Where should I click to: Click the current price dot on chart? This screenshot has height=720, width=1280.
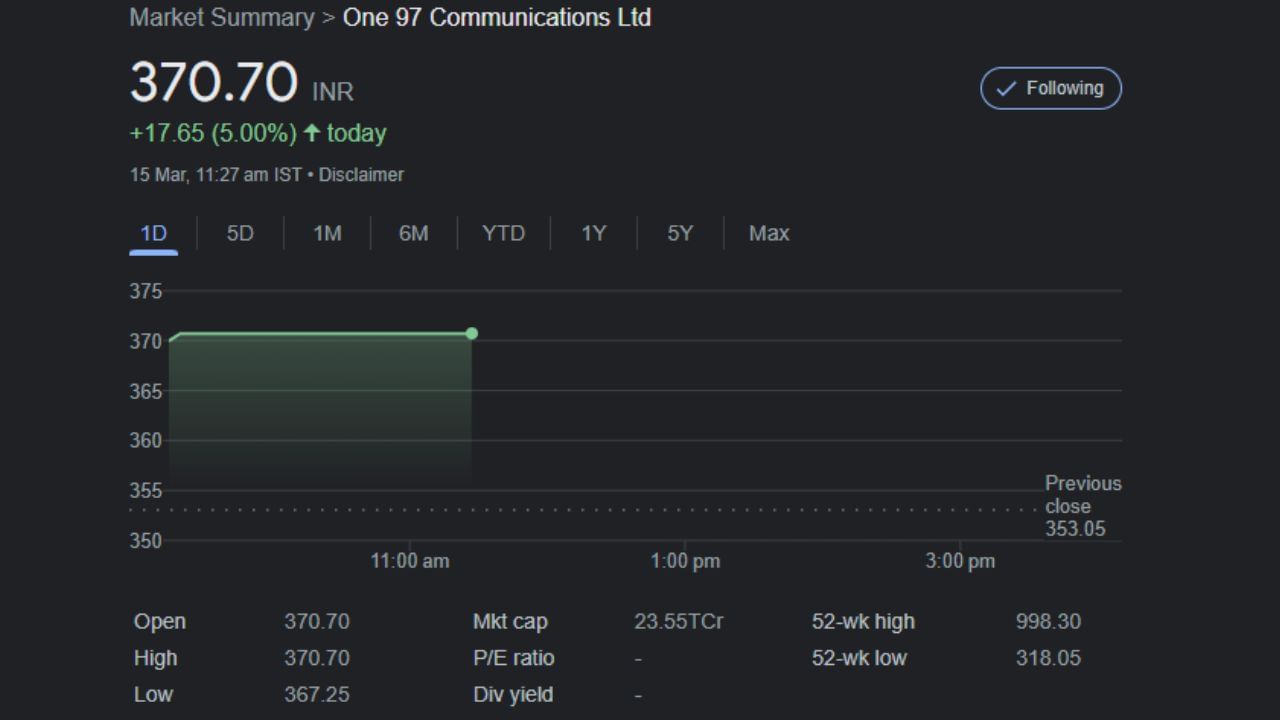click(x=472, y=333)
